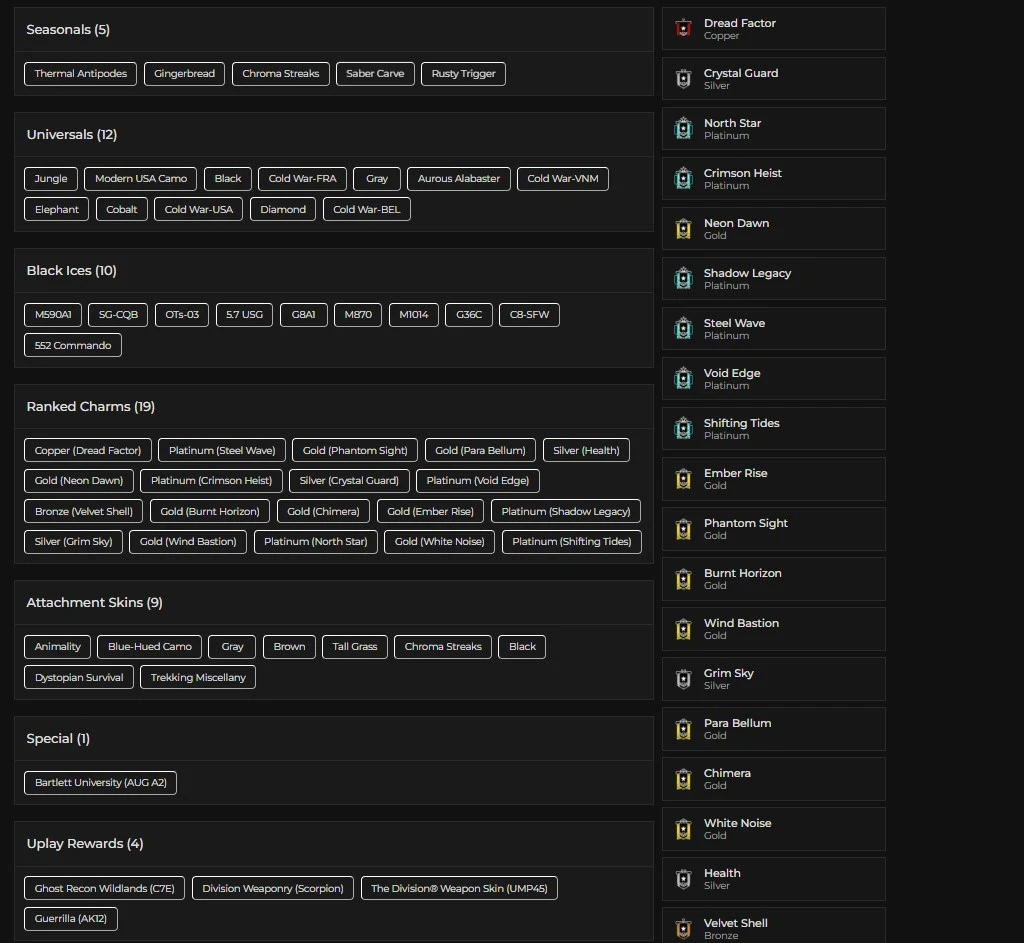Viewport: 1024px width, 943px height.
Task: Open the Seasonals (5) section header
Action: (68, 30)
